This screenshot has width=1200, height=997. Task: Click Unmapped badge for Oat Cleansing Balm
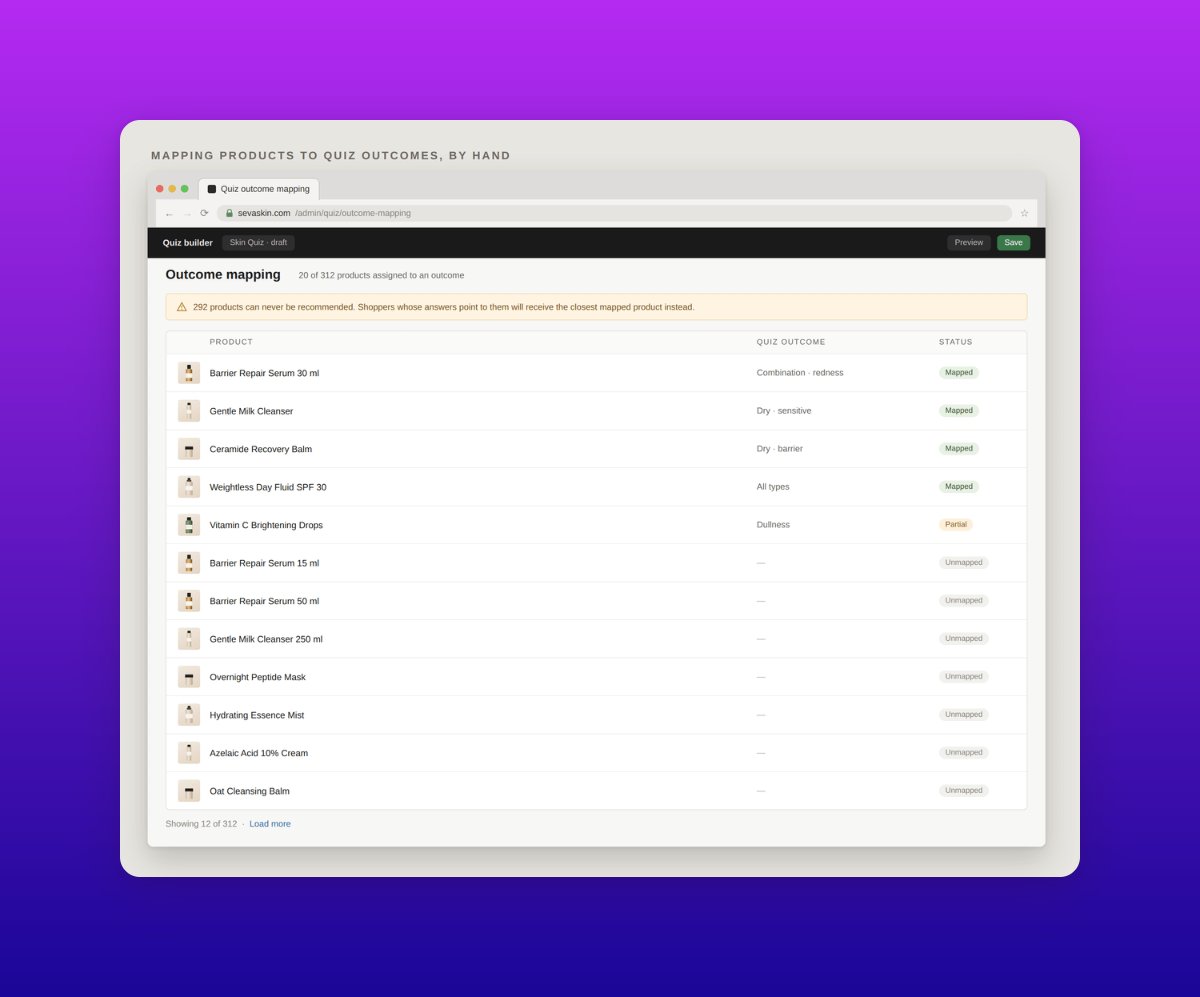[964, 791]
